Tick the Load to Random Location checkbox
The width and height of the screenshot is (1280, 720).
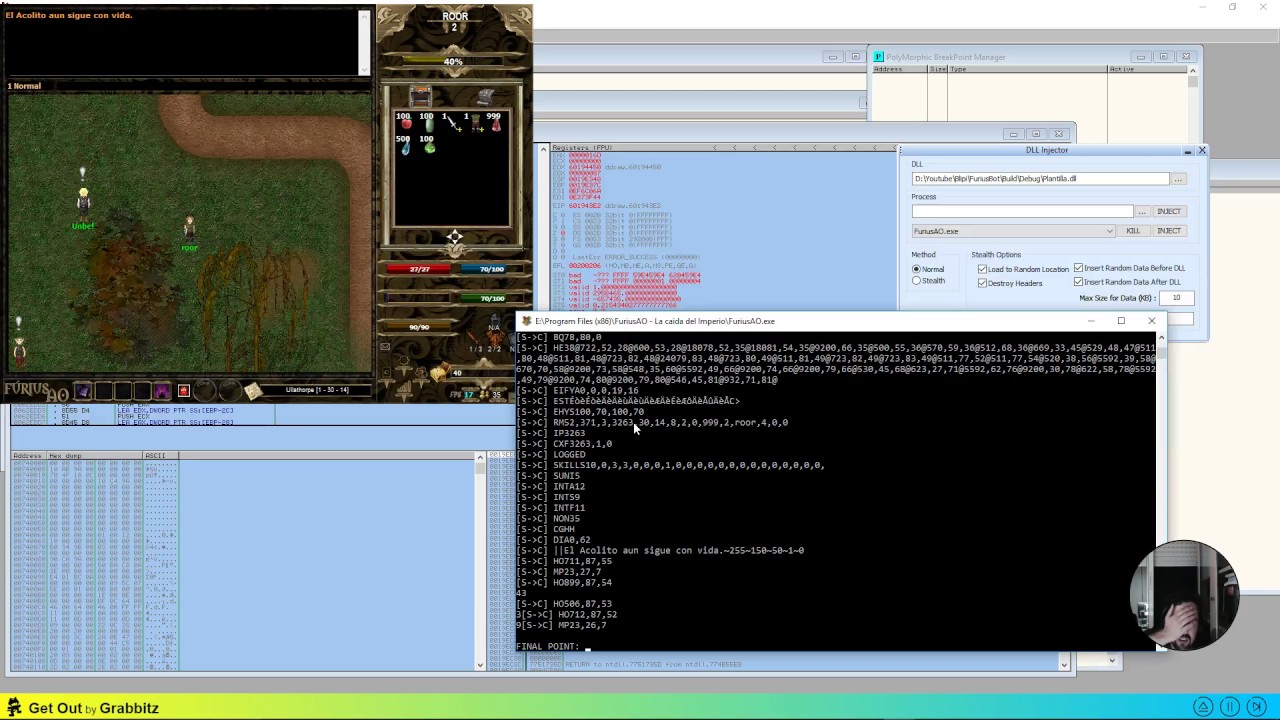[x=982, y=269]
